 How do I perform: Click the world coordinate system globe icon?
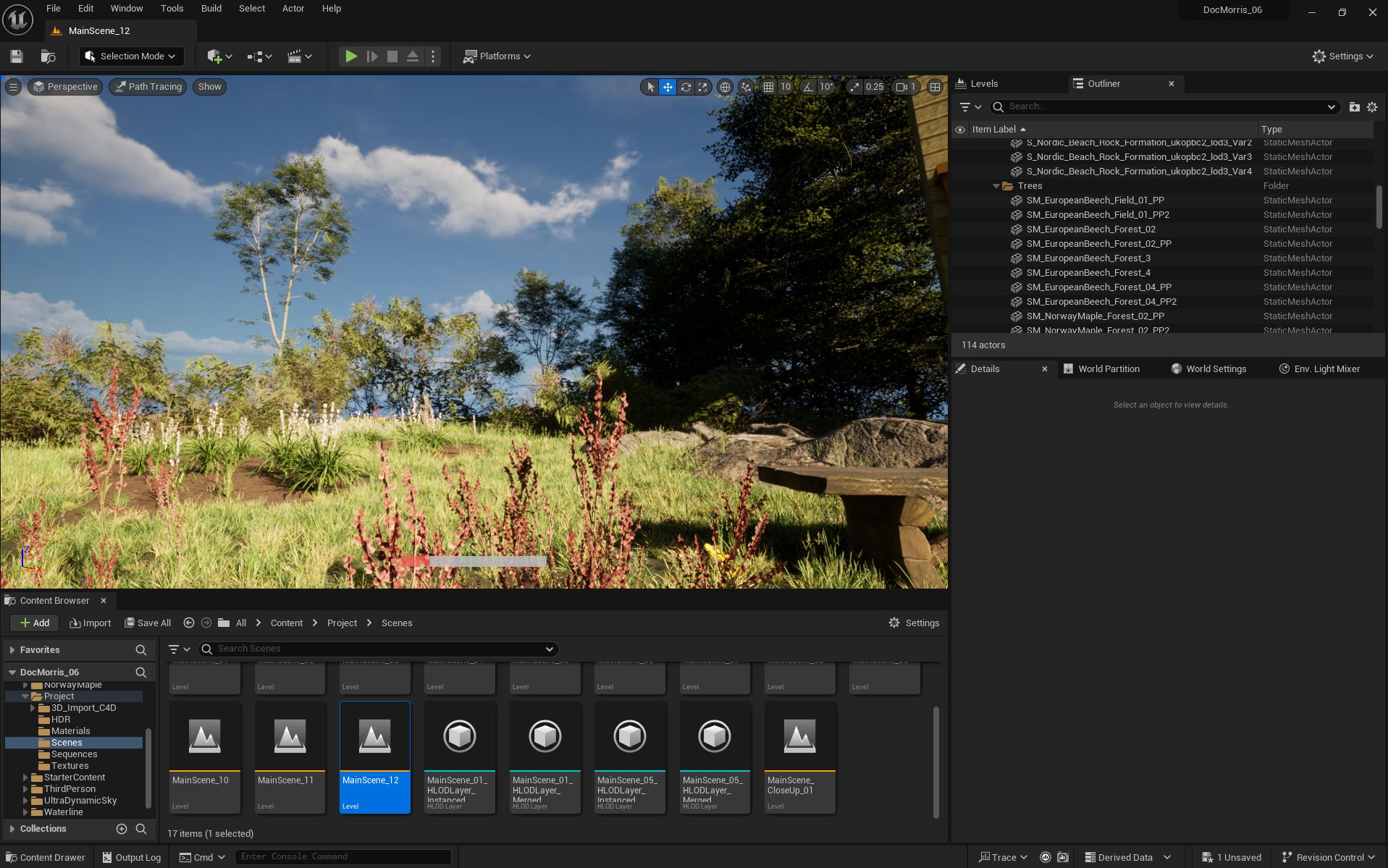725,87
